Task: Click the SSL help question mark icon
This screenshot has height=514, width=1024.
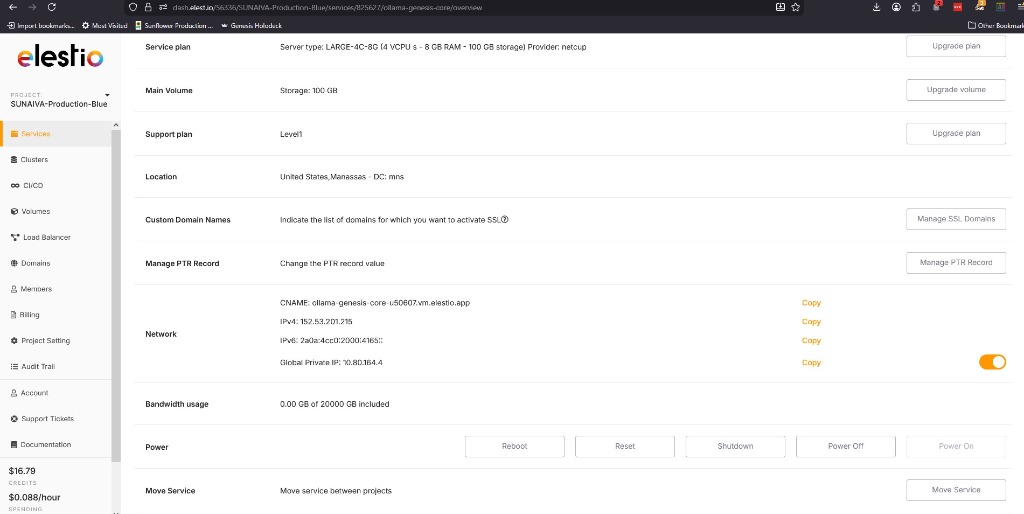Action: click(505, 220)
